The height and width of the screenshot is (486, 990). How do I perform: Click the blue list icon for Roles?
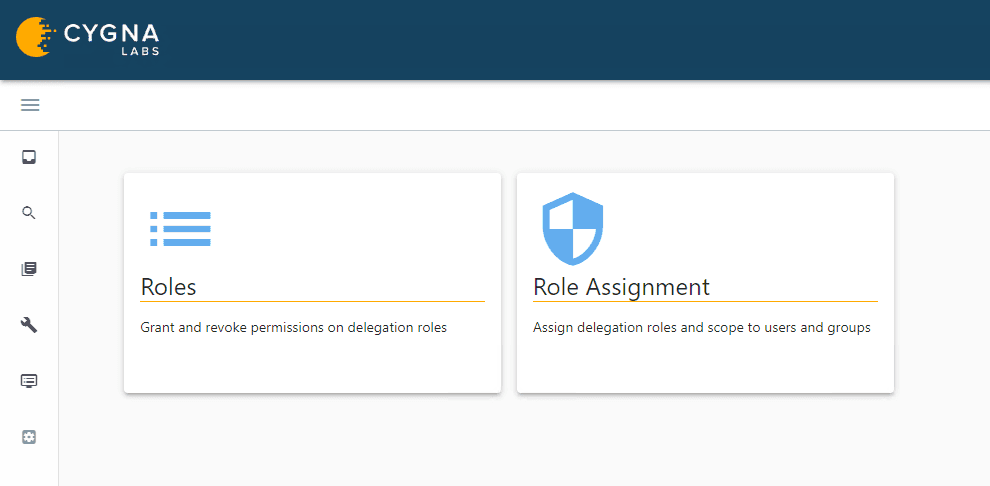pos(180,229)
